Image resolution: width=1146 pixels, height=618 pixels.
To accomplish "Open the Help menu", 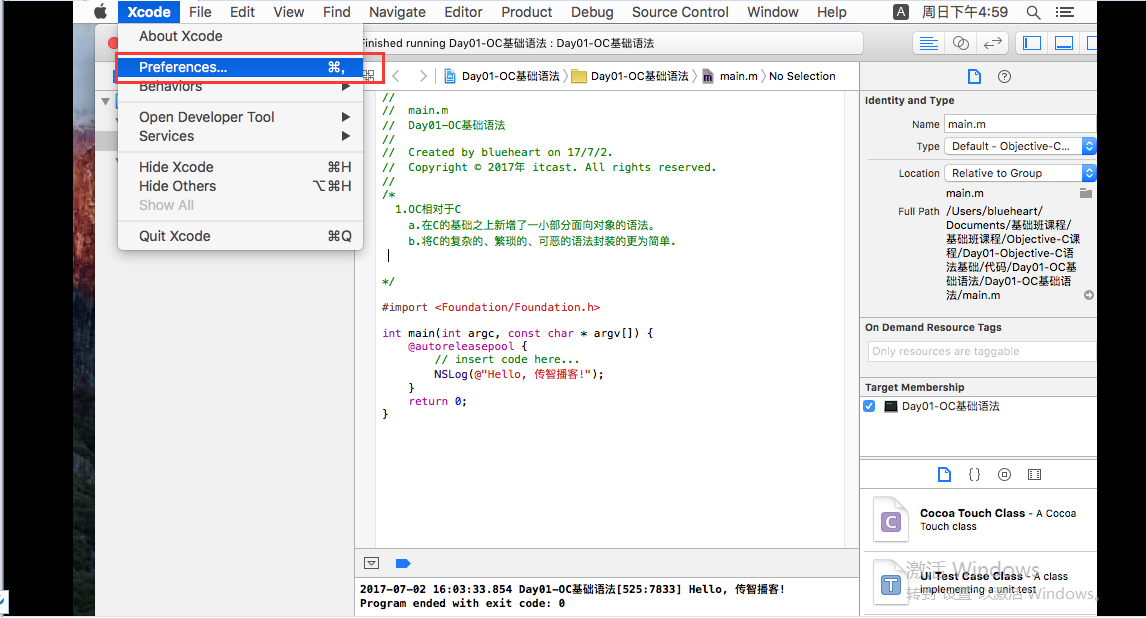I will [831, 12].
